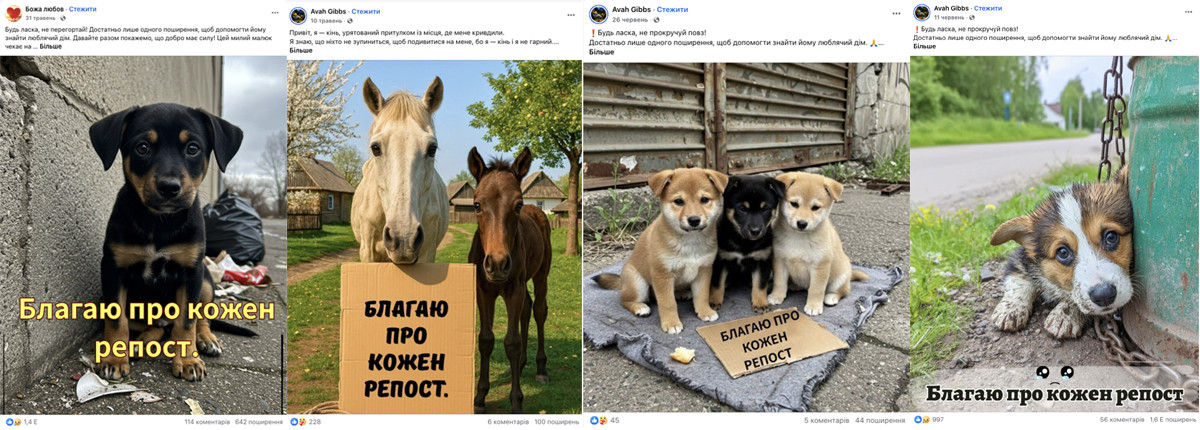Expand 11 червень post text with Більше
Viewport: 1200px width, 430px height.
[x=925, y=47]
